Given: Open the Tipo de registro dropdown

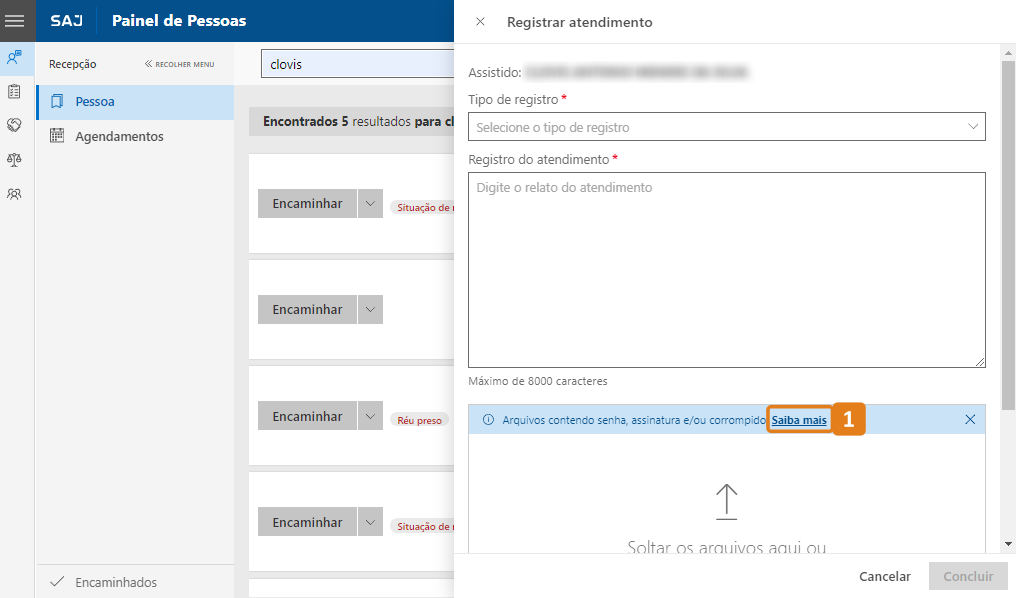Looking at the screenshot, I should (x=726, y=127).
